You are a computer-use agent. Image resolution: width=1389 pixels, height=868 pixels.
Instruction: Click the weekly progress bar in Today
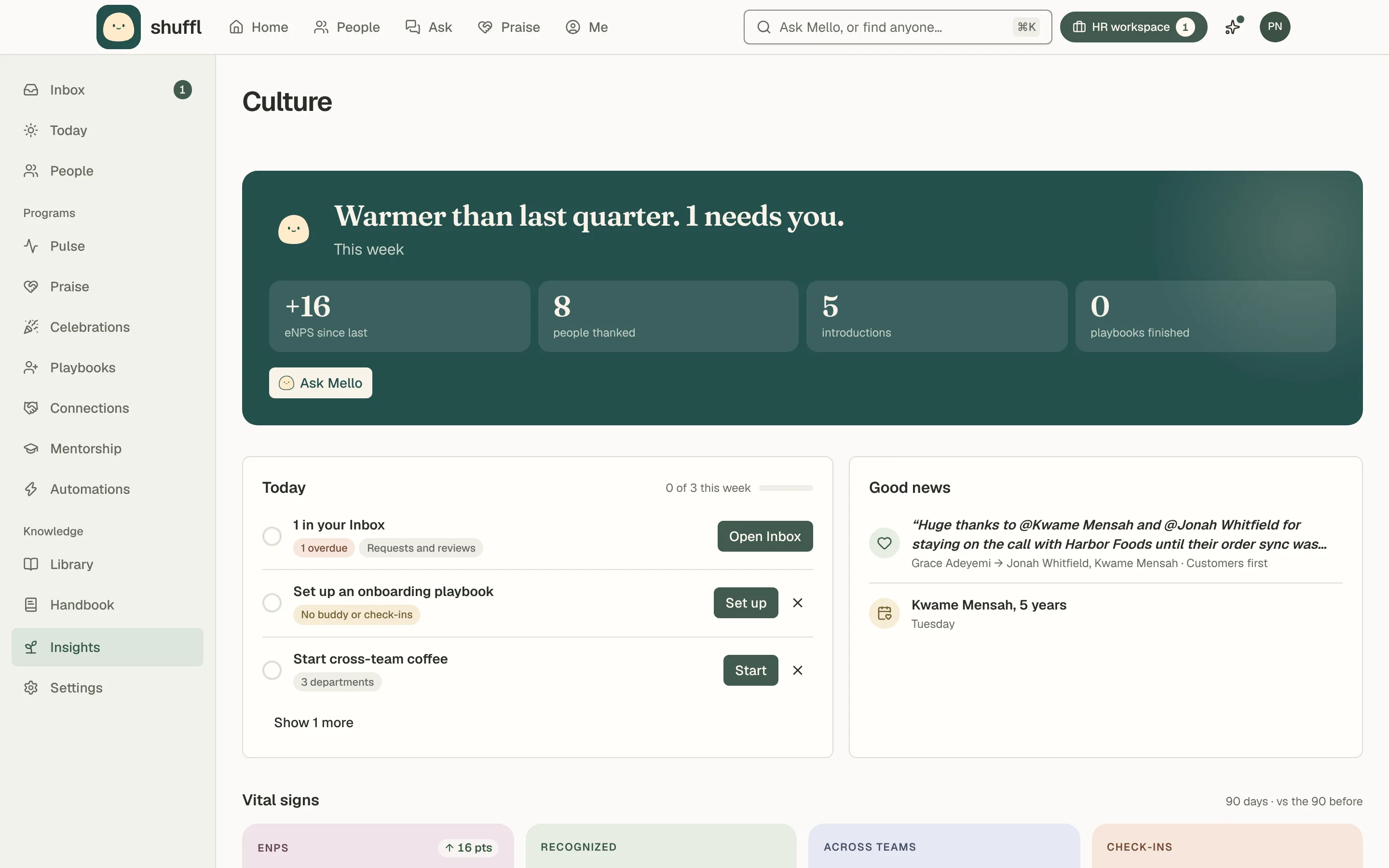pyautogui.click(x=786, y=488)
